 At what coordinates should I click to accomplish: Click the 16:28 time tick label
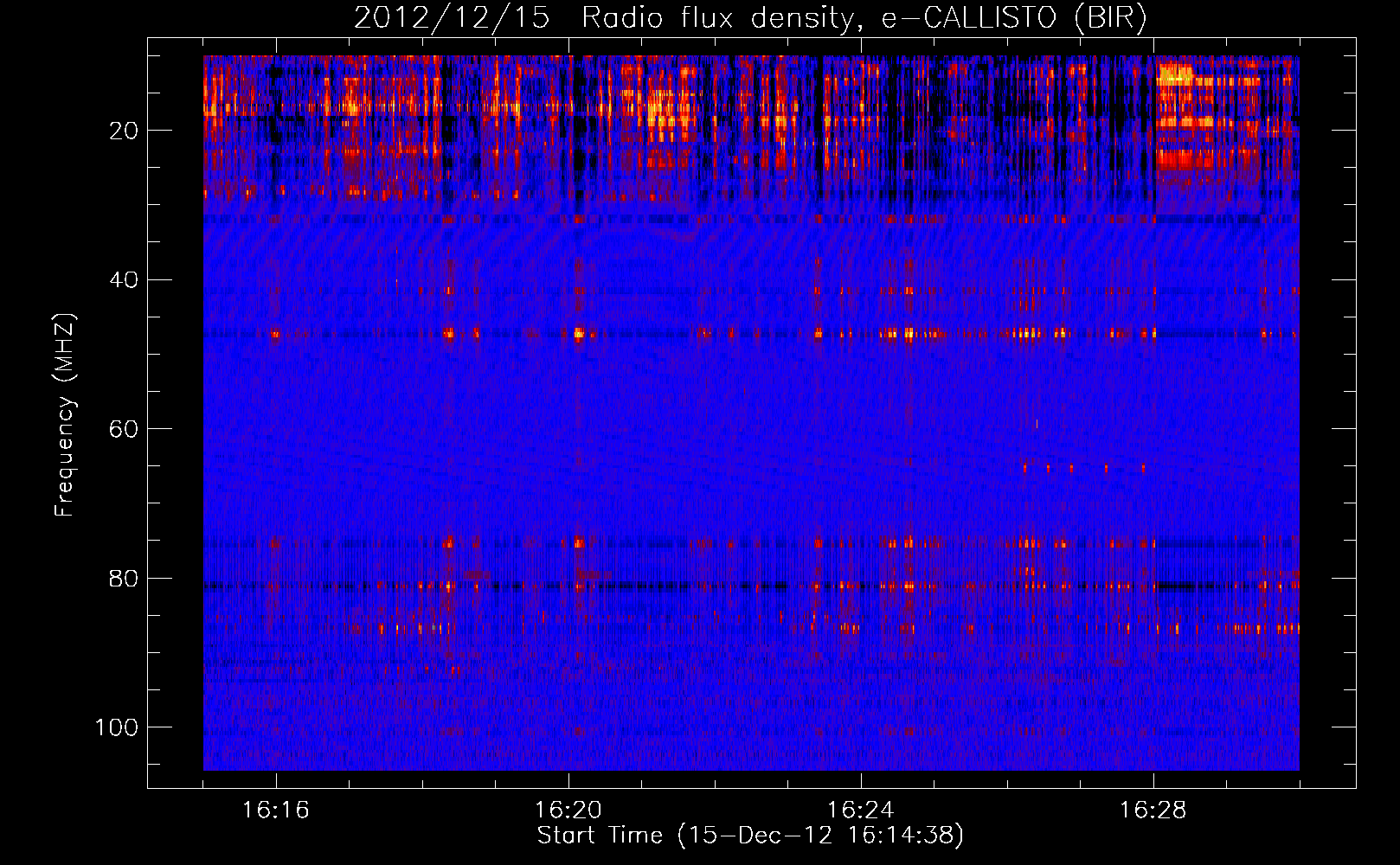(1153, 811)
